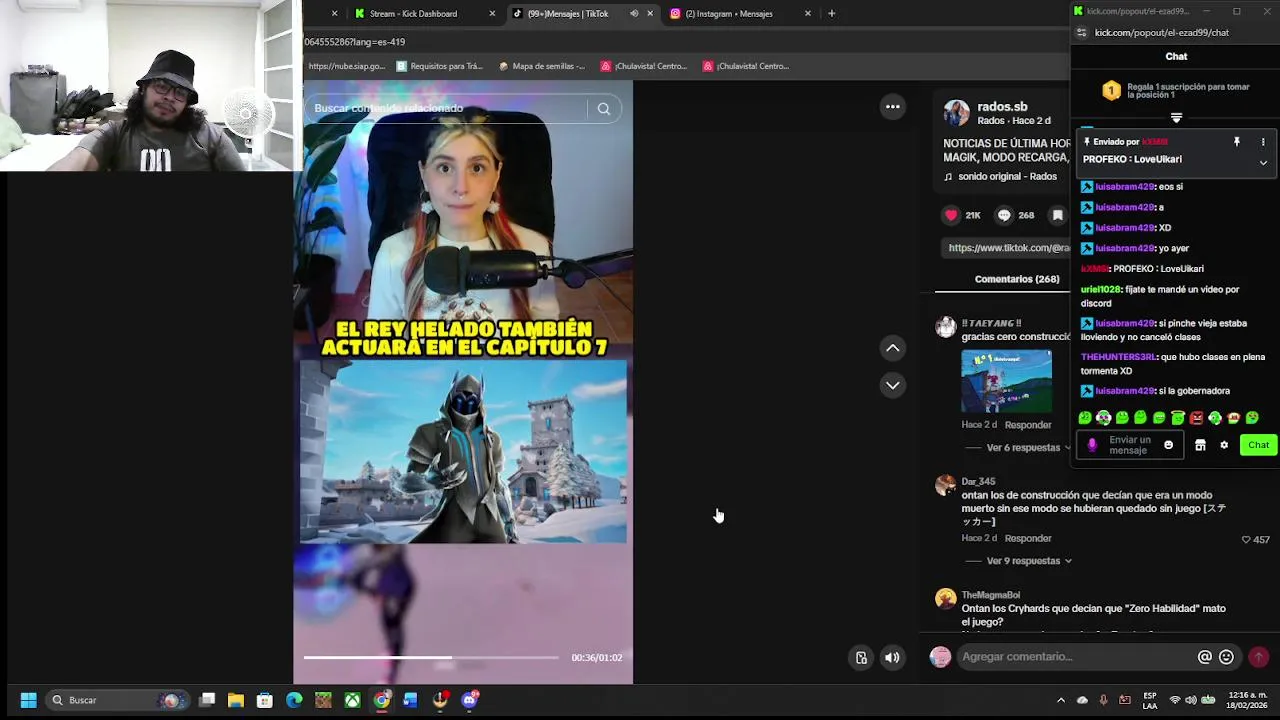1280x720 pixels.
Task: Open a new browser tab with plus
Action: point(831,14)
